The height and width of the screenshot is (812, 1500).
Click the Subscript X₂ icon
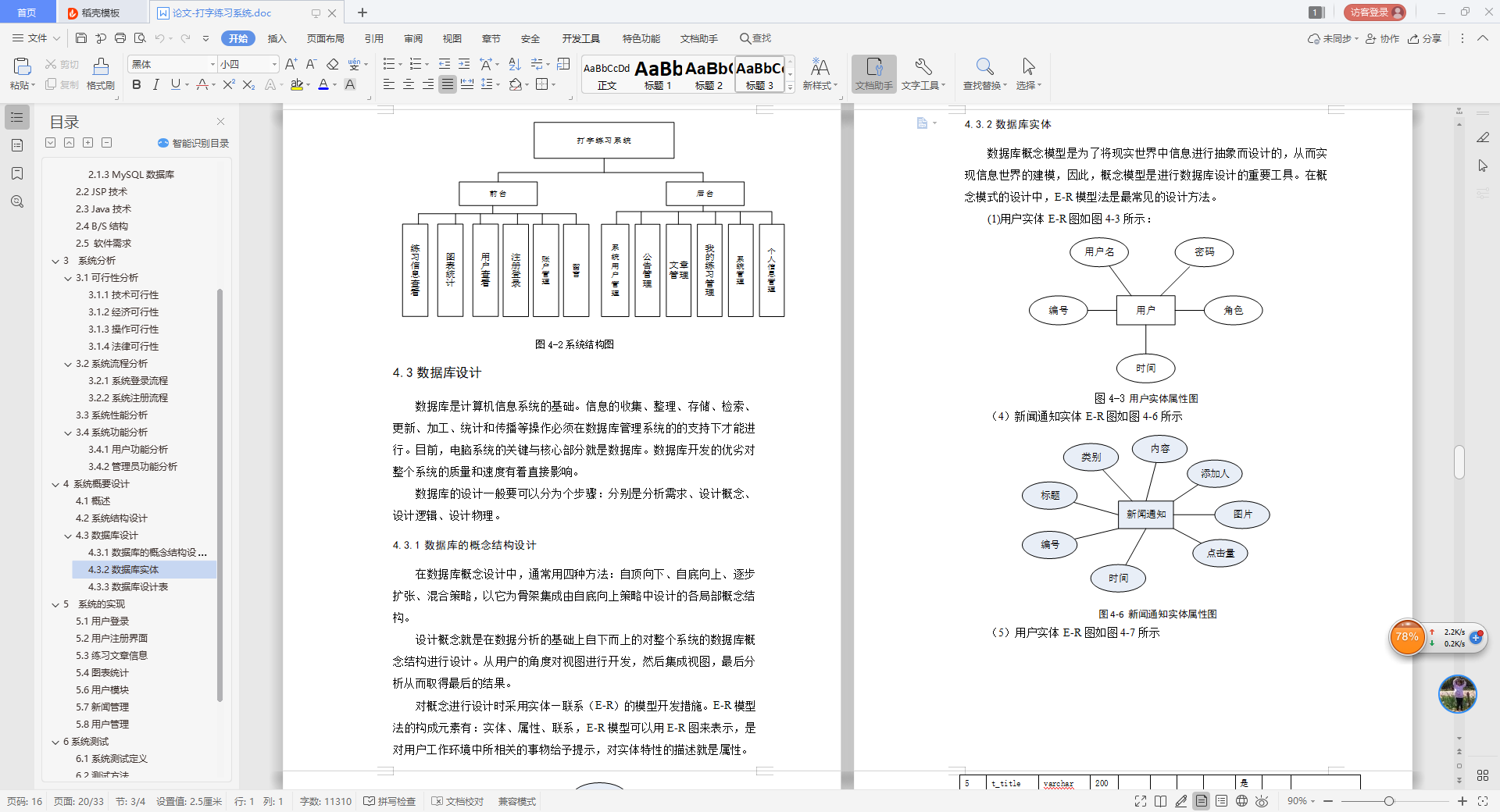click(x=248, y=84)
